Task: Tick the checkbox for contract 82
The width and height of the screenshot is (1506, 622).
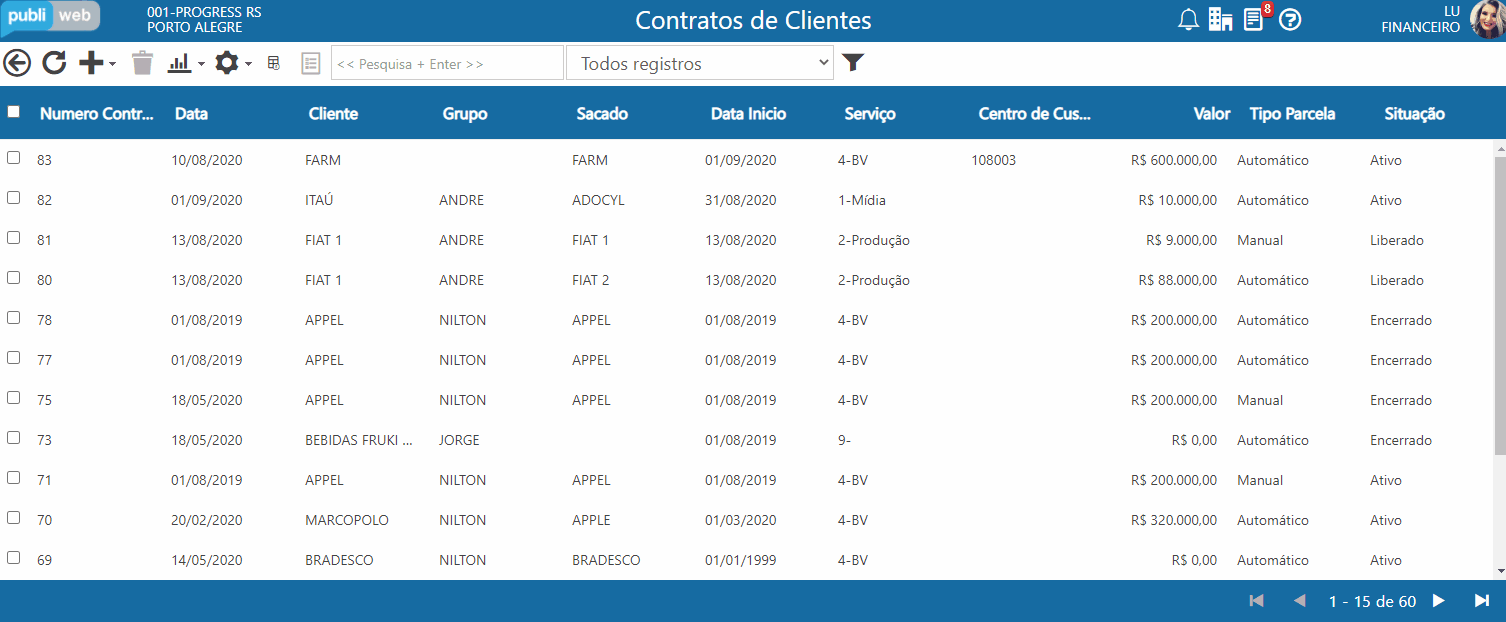Action: [13, 198]
